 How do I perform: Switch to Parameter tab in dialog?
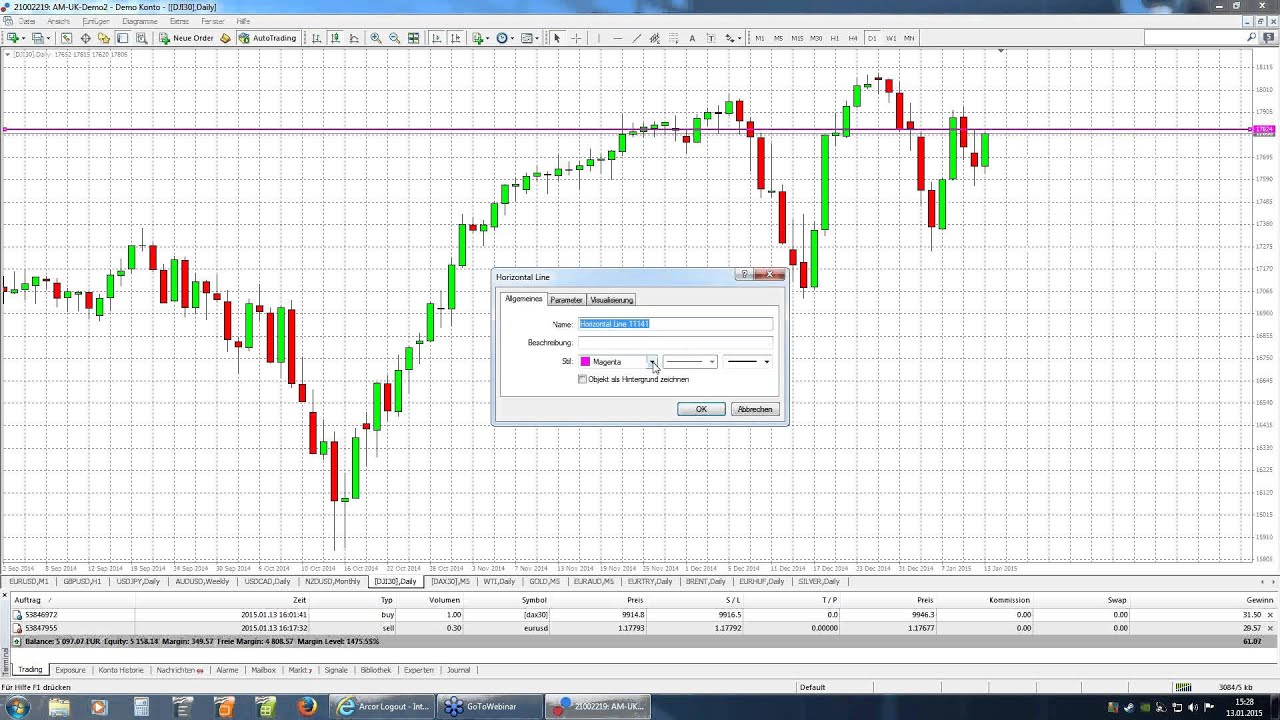(566, 300)
